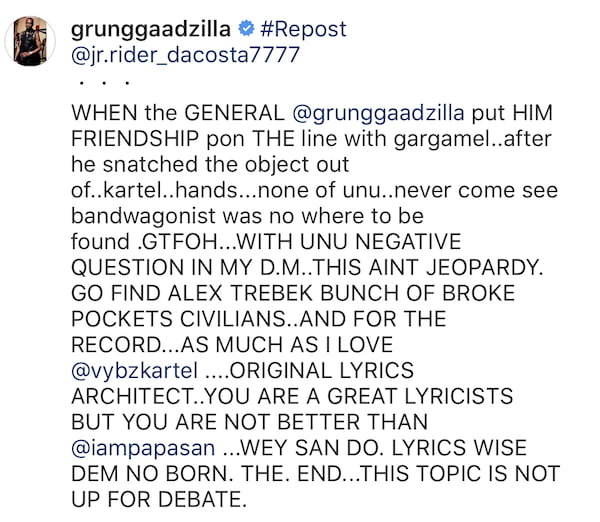Open the @vybzkartel mention link
600x522 pixels.
(x=135, y=371)
